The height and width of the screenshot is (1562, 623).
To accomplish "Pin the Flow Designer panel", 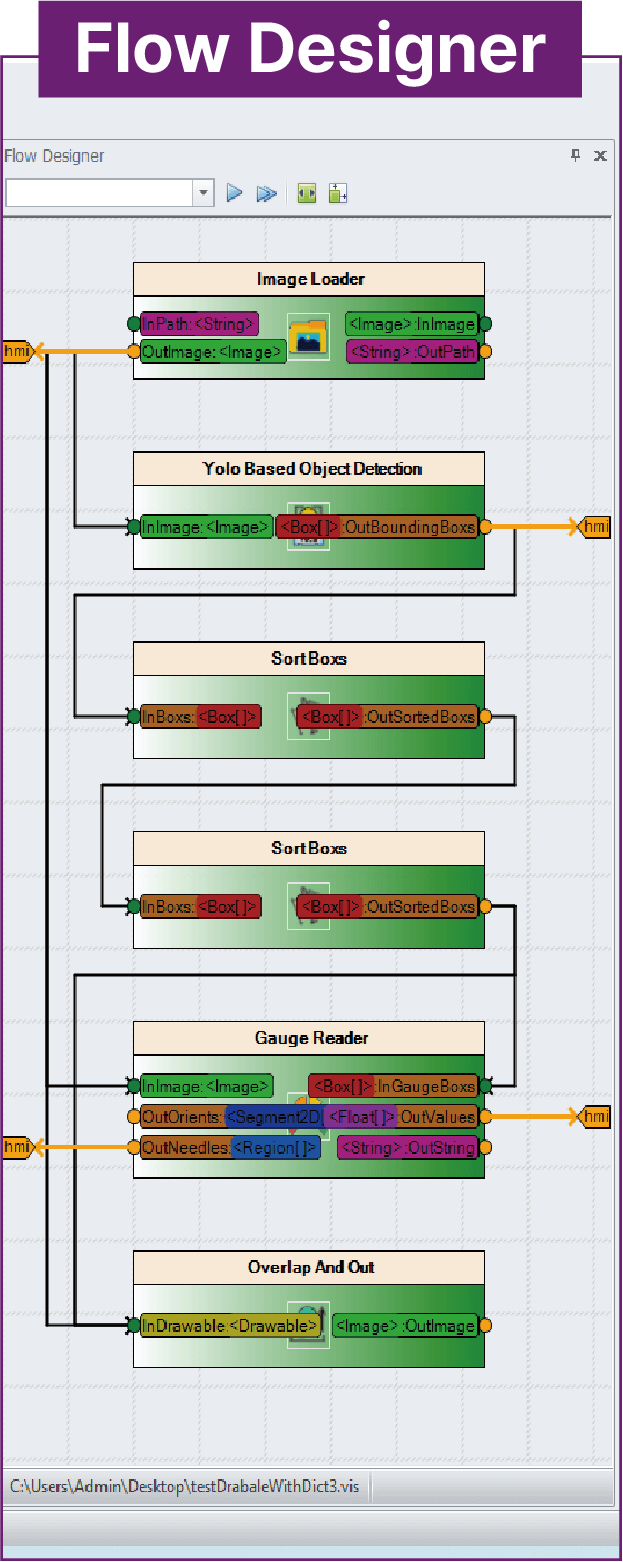I will point(575,155).
